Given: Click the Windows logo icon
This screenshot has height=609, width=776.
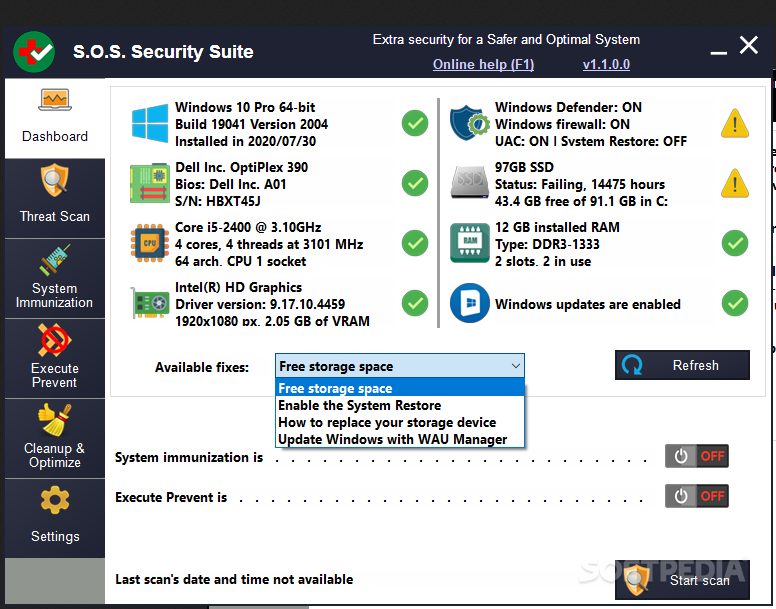Looking at the screenshot, I should click(x=150, y=124).
